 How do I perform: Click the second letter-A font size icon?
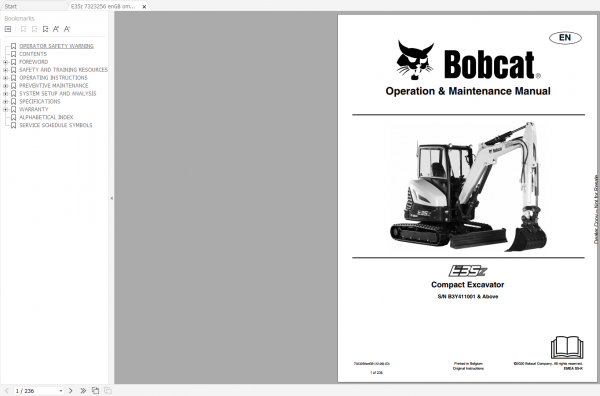tap(67, 29)
